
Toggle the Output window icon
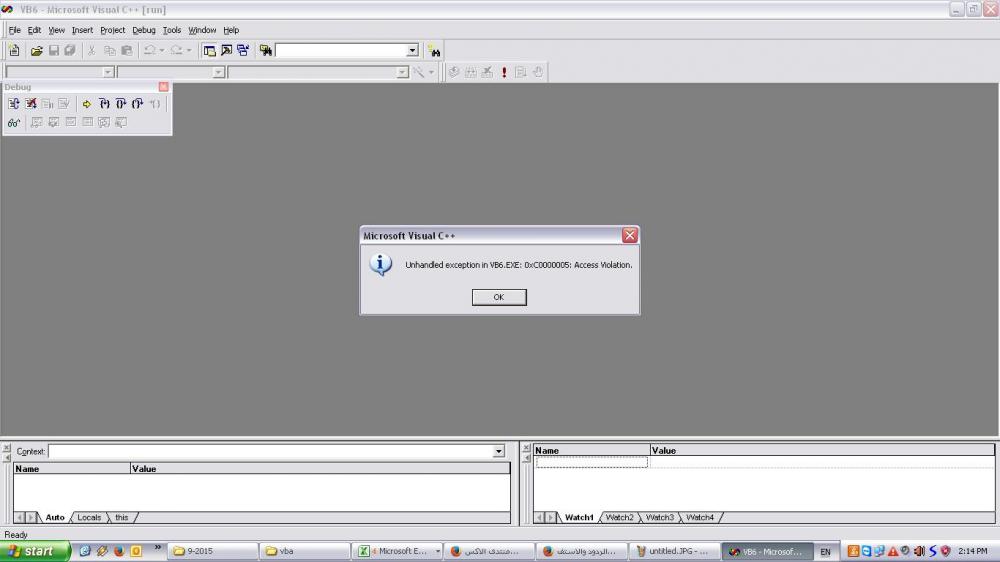tap(226, 50)
